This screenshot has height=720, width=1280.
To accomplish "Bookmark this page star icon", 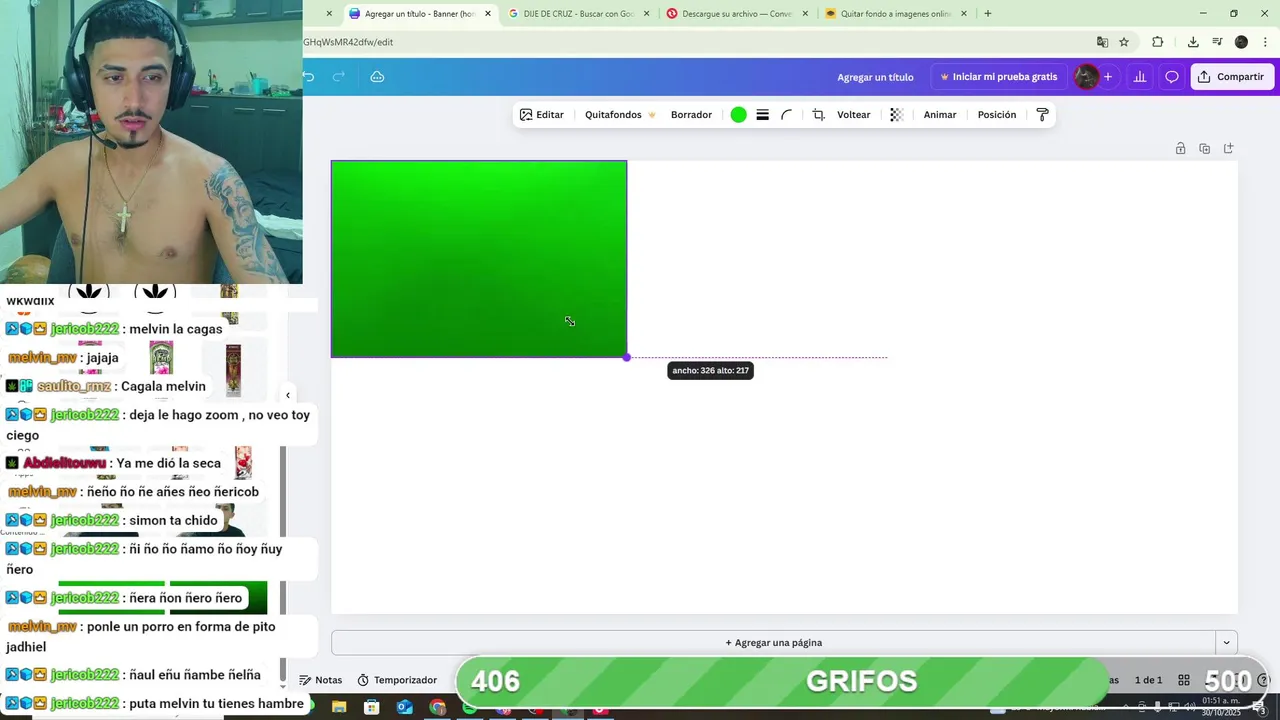I will (1124, 42).
